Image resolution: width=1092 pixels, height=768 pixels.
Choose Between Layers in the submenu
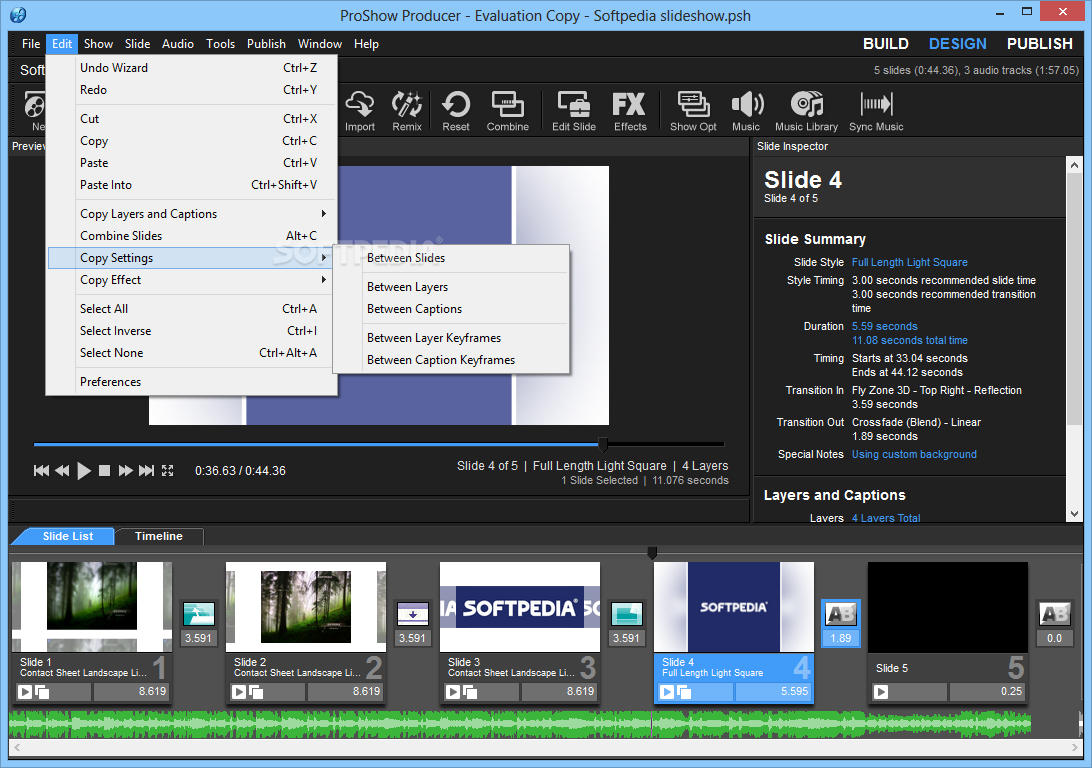(x=407, y=287)
